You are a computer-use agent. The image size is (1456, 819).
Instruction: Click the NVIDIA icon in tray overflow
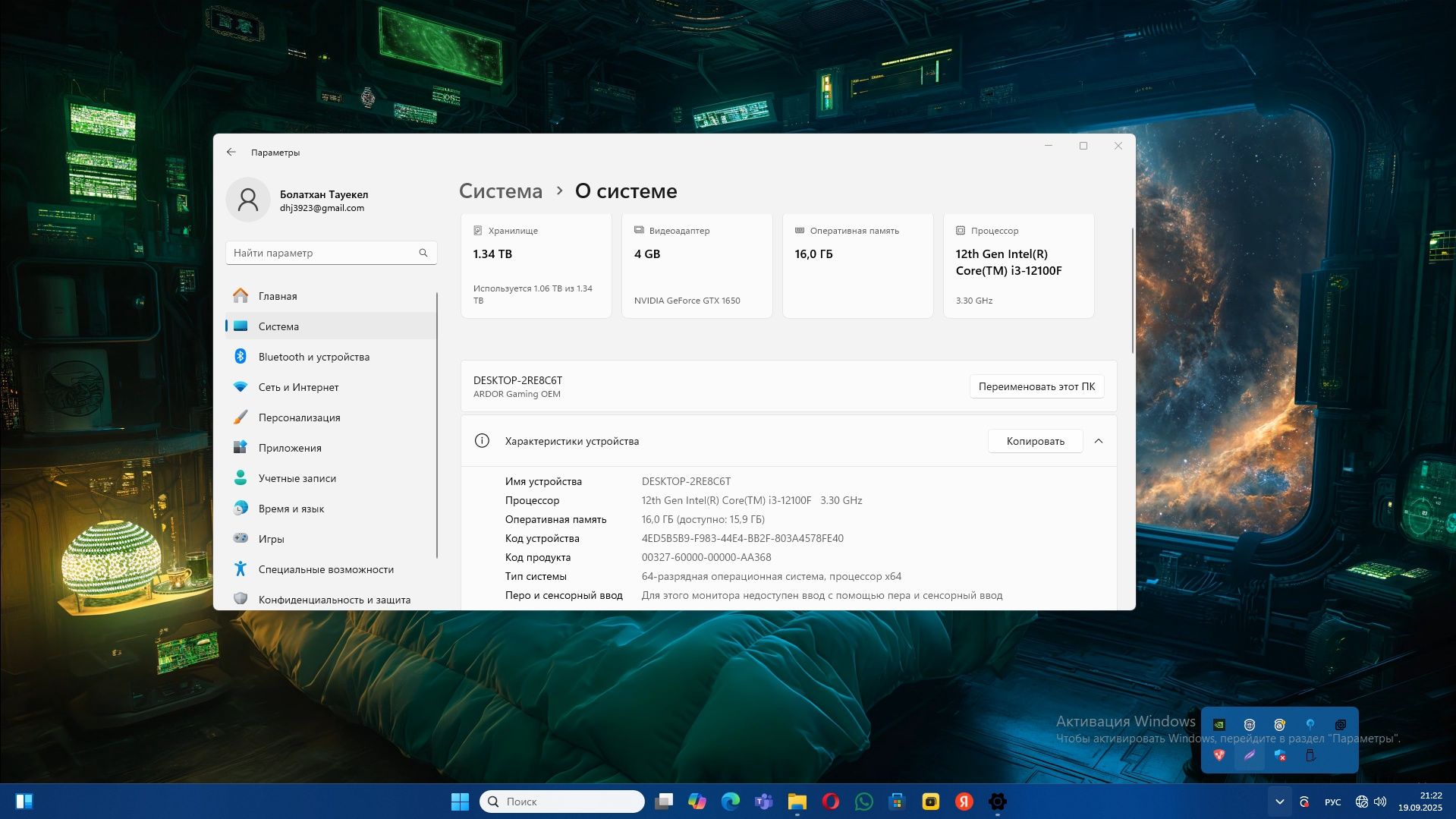tap(1219, 725)
